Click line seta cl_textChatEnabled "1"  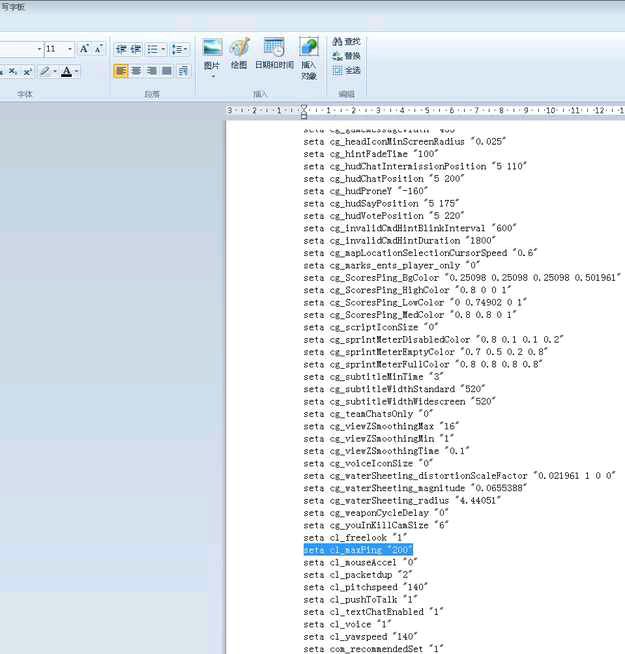tap(373, 612)
